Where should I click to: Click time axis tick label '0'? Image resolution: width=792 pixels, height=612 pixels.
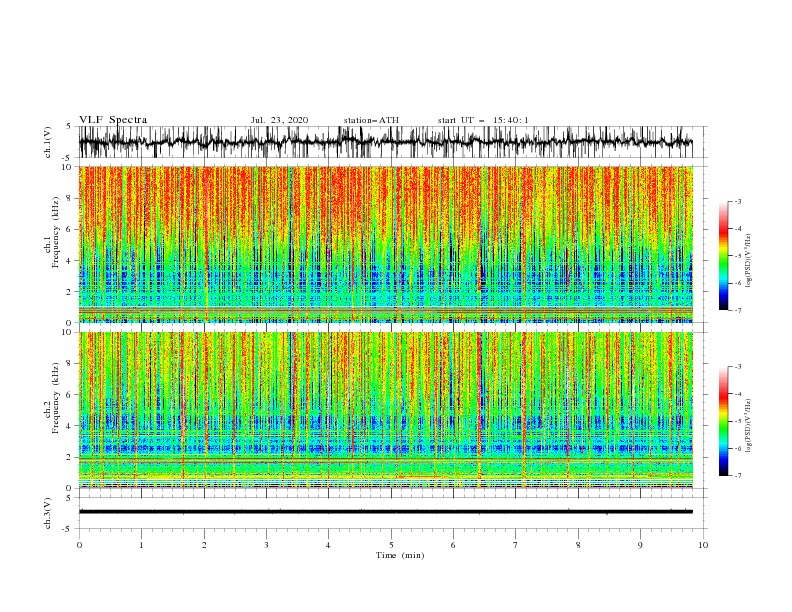tap(79, 545)
